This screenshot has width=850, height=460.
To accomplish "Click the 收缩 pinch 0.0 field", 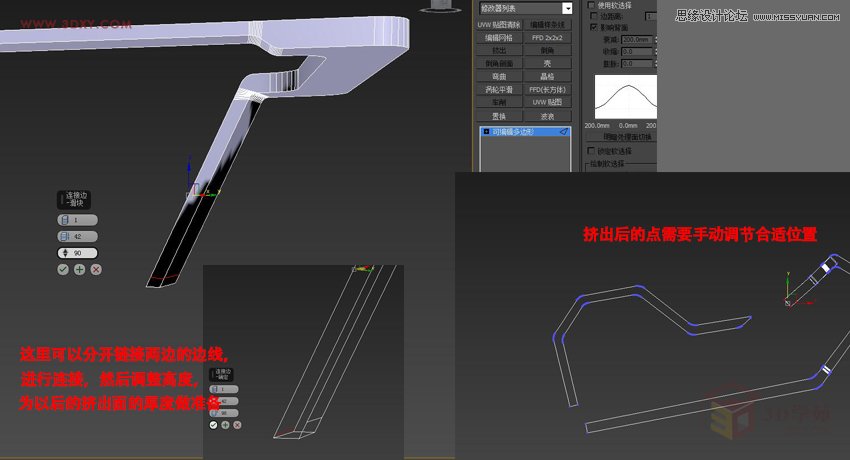I will (637, 51).
